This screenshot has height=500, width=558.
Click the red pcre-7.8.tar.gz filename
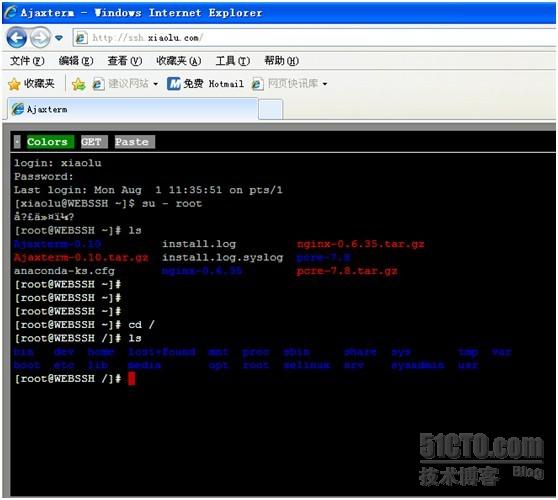coord(347,271)
